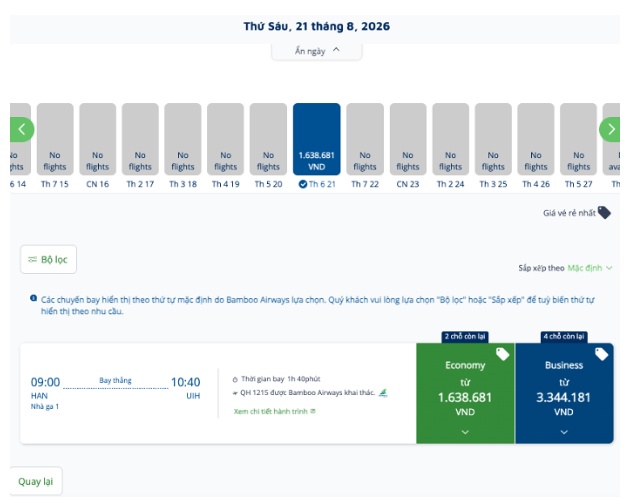This screenshot has height=498, width=635.
Task: Select date tab Th 5 20
Action: click(268, 146)
